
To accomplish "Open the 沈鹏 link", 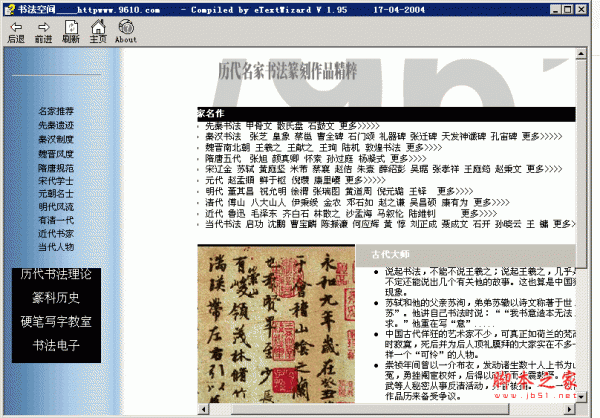I will point(277,224).
